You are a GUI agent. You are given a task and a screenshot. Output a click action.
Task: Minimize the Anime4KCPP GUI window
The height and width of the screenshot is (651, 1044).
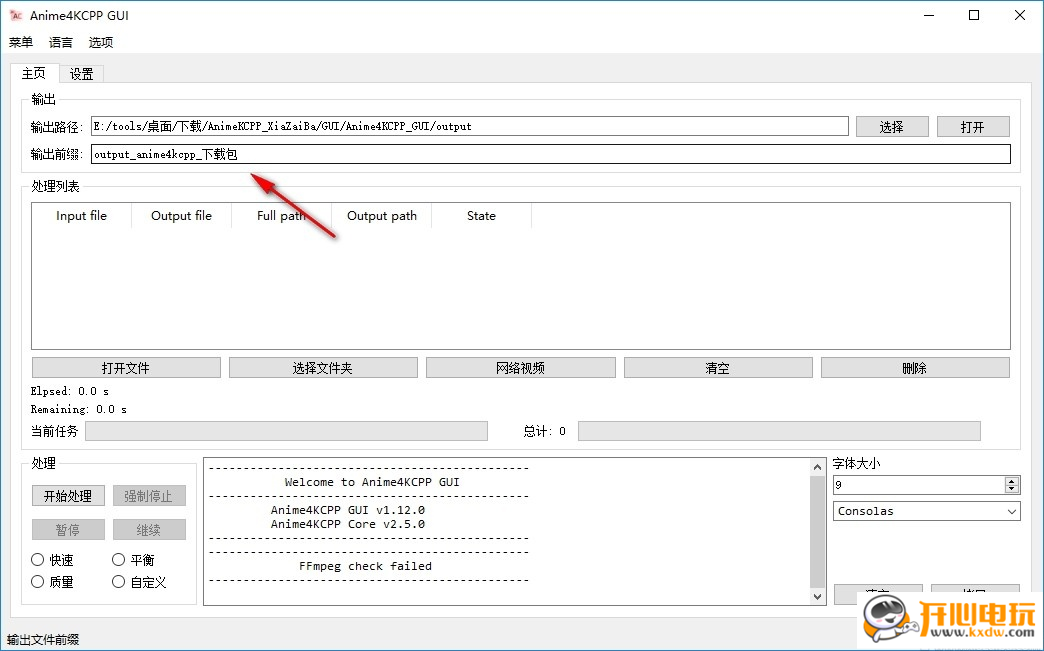[x=929, y=15]
